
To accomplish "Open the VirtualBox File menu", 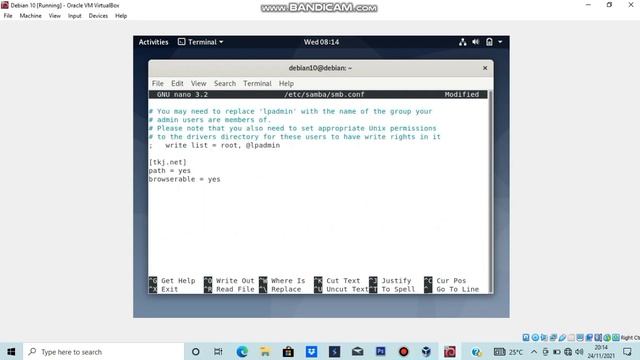I will pyautogui.click(x=8, y=16).
